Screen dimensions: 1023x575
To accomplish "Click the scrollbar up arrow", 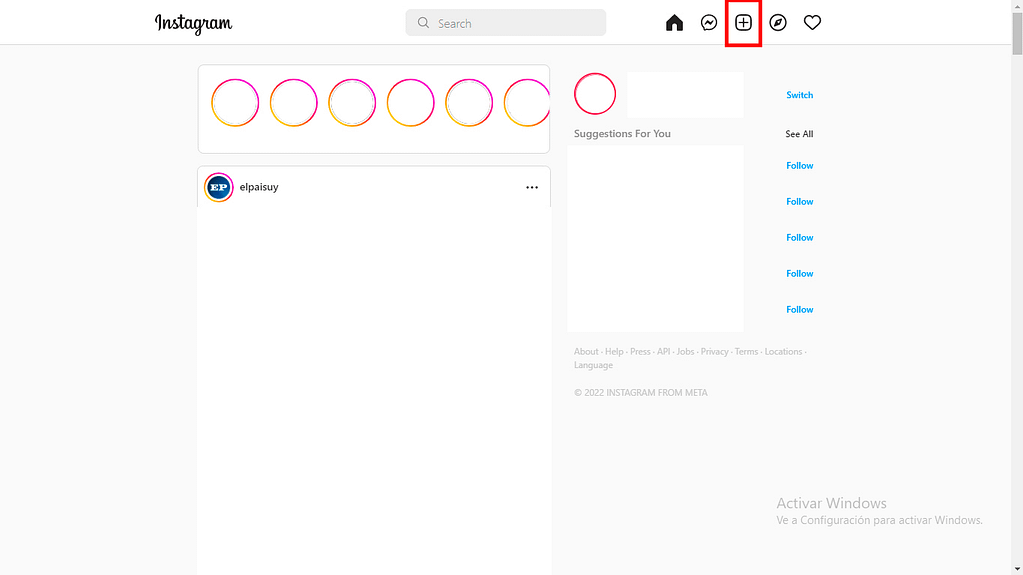I will tap(1017, 5).
